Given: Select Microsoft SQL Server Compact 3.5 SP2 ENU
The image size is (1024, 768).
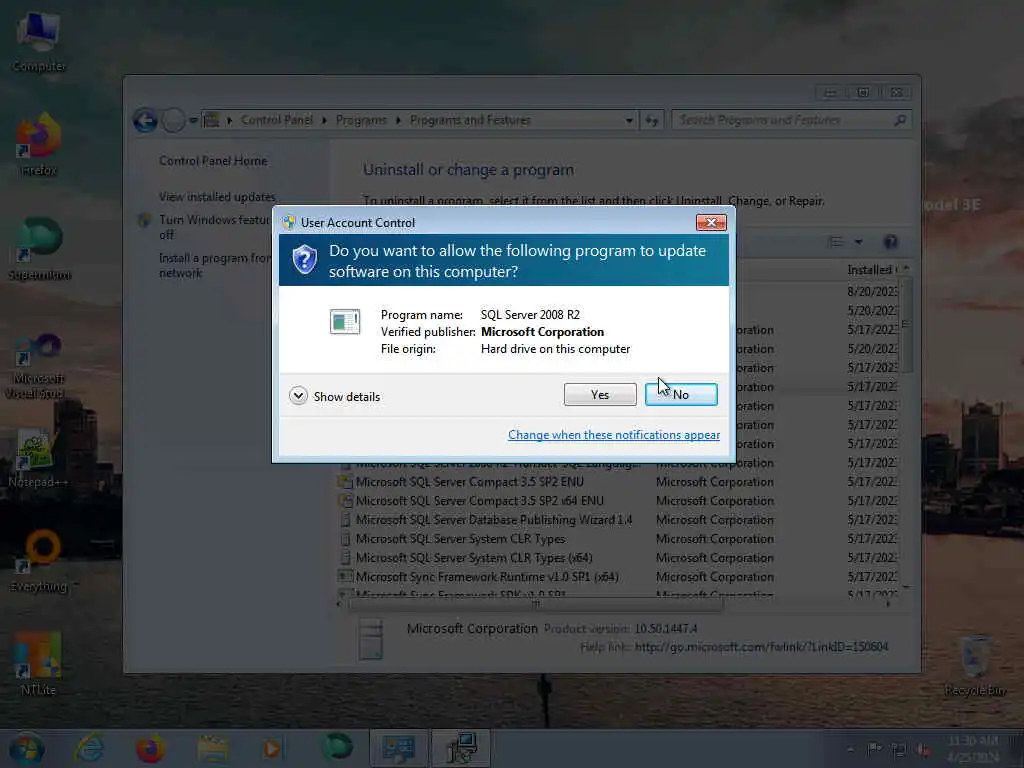Looking at the screenshot, I should click(x=617, y=482).
